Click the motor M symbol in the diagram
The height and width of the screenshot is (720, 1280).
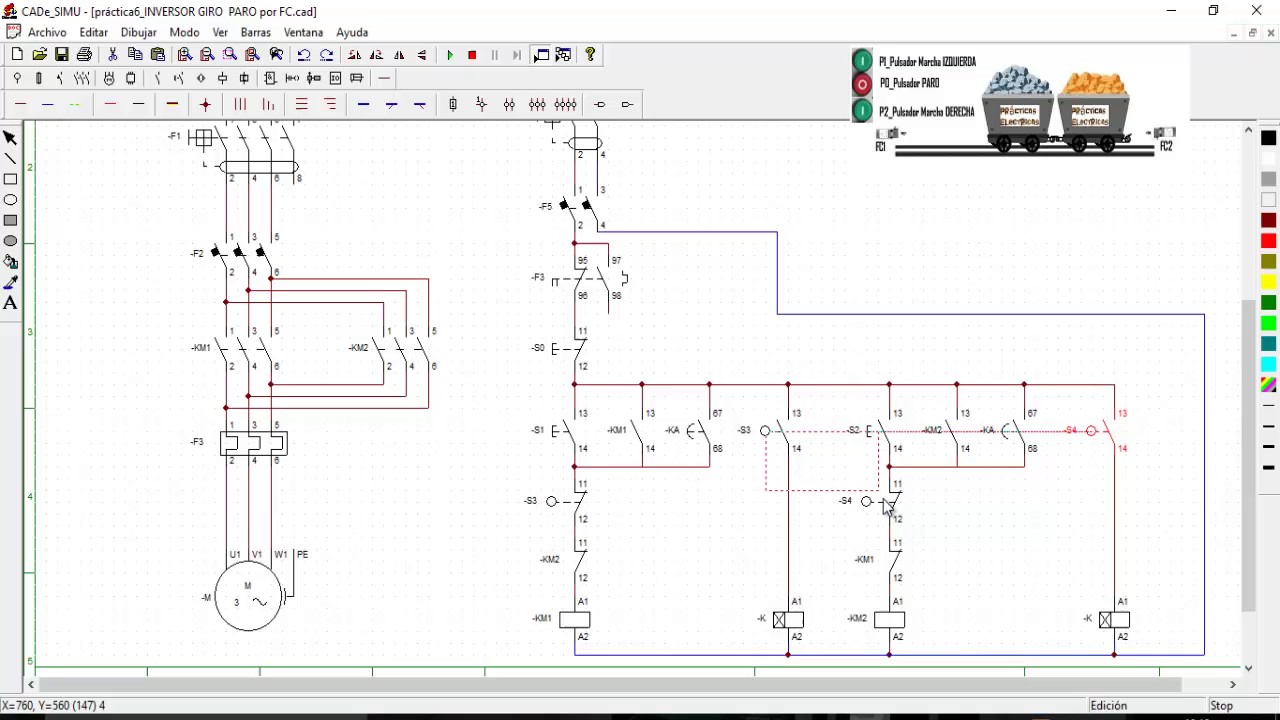click(248, 598)
